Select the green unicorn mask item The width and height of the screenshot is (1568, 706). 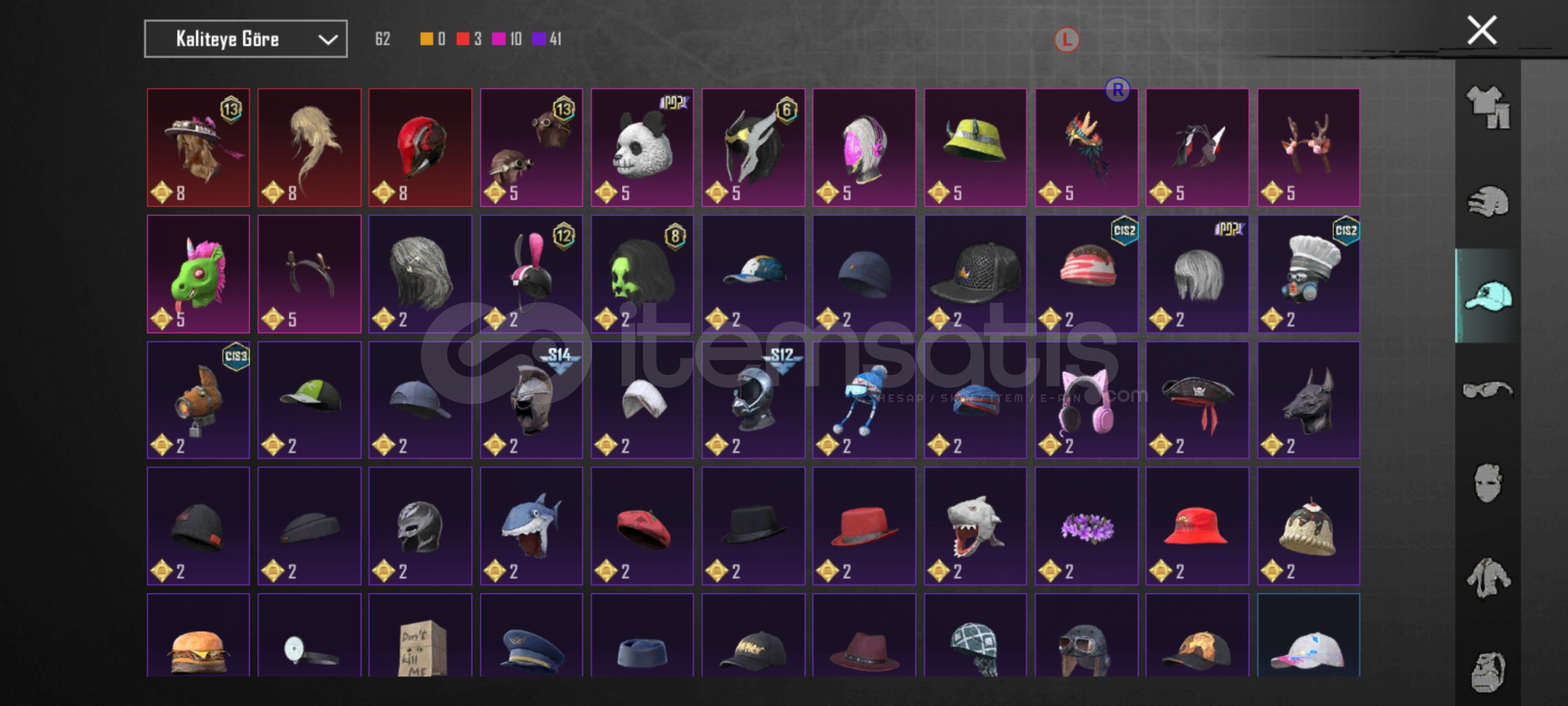click(198, 274)
